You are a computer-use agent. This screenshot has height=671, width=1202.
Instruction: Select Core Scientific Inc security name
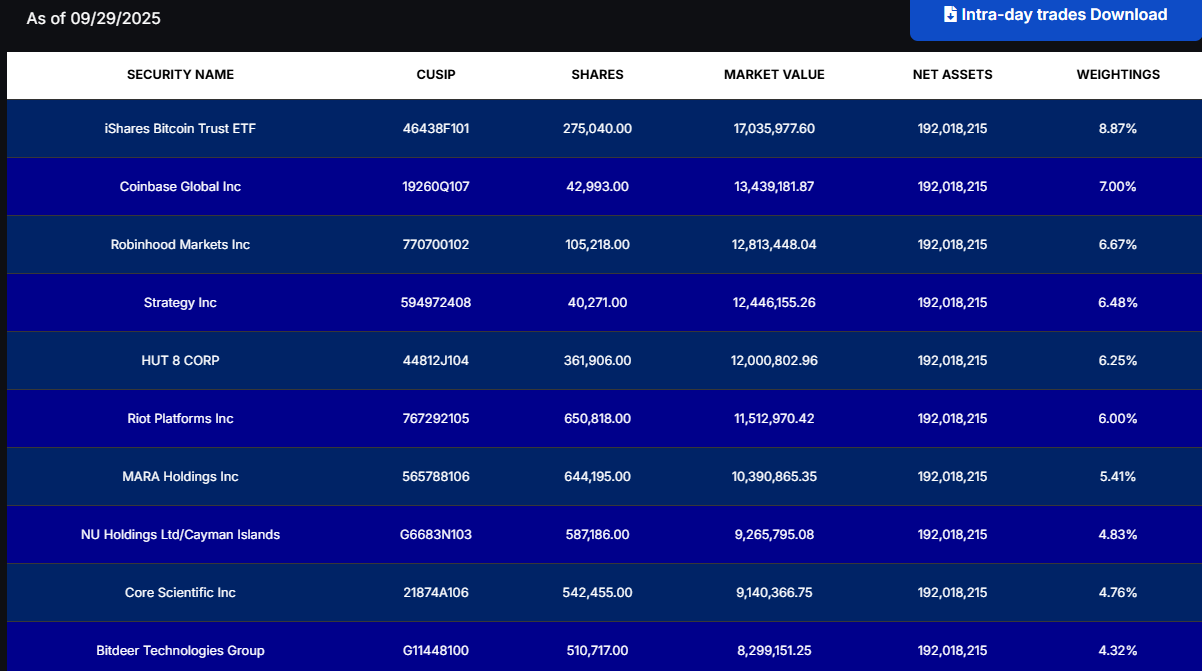[x=180, y=593]
